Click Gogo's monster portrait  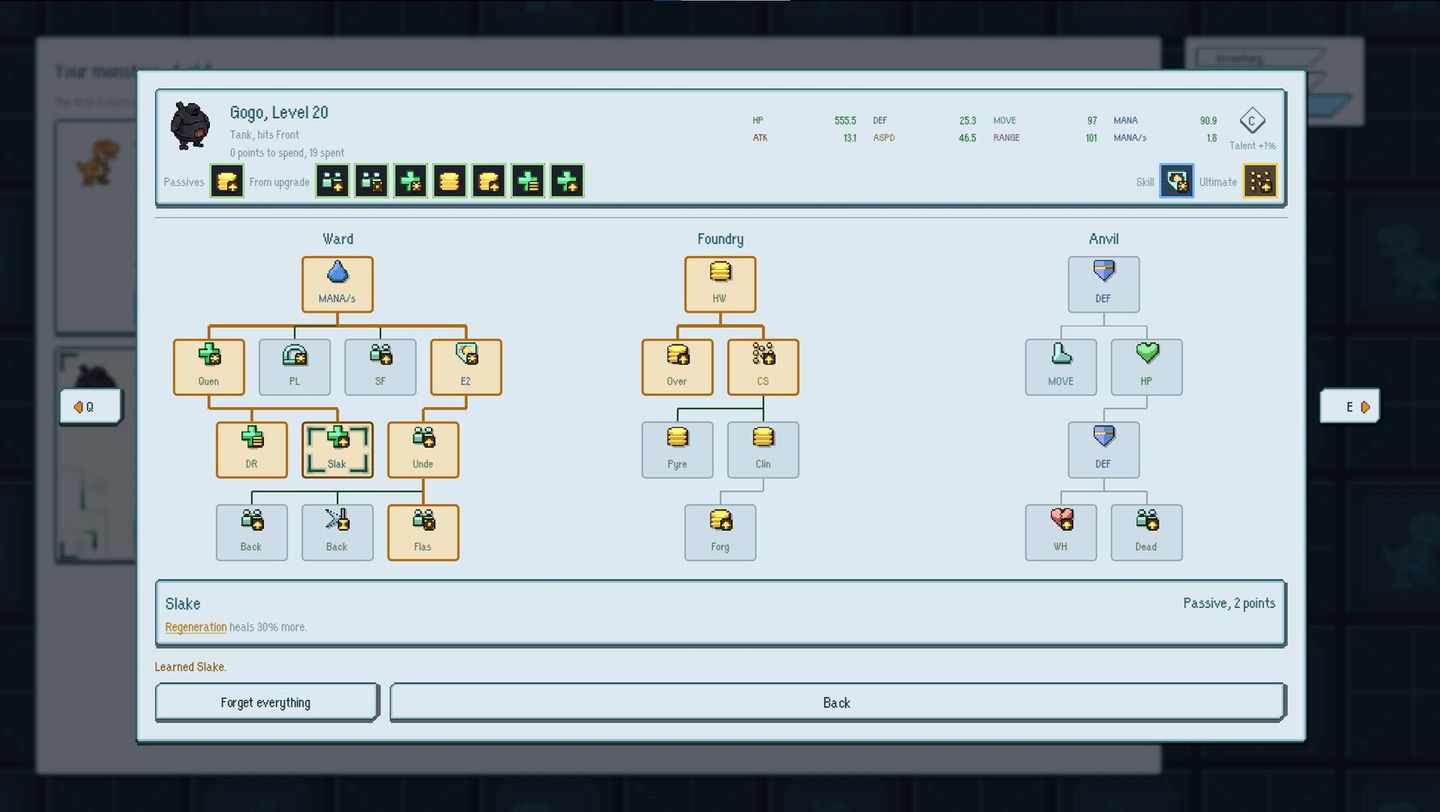tap(190, 125)
